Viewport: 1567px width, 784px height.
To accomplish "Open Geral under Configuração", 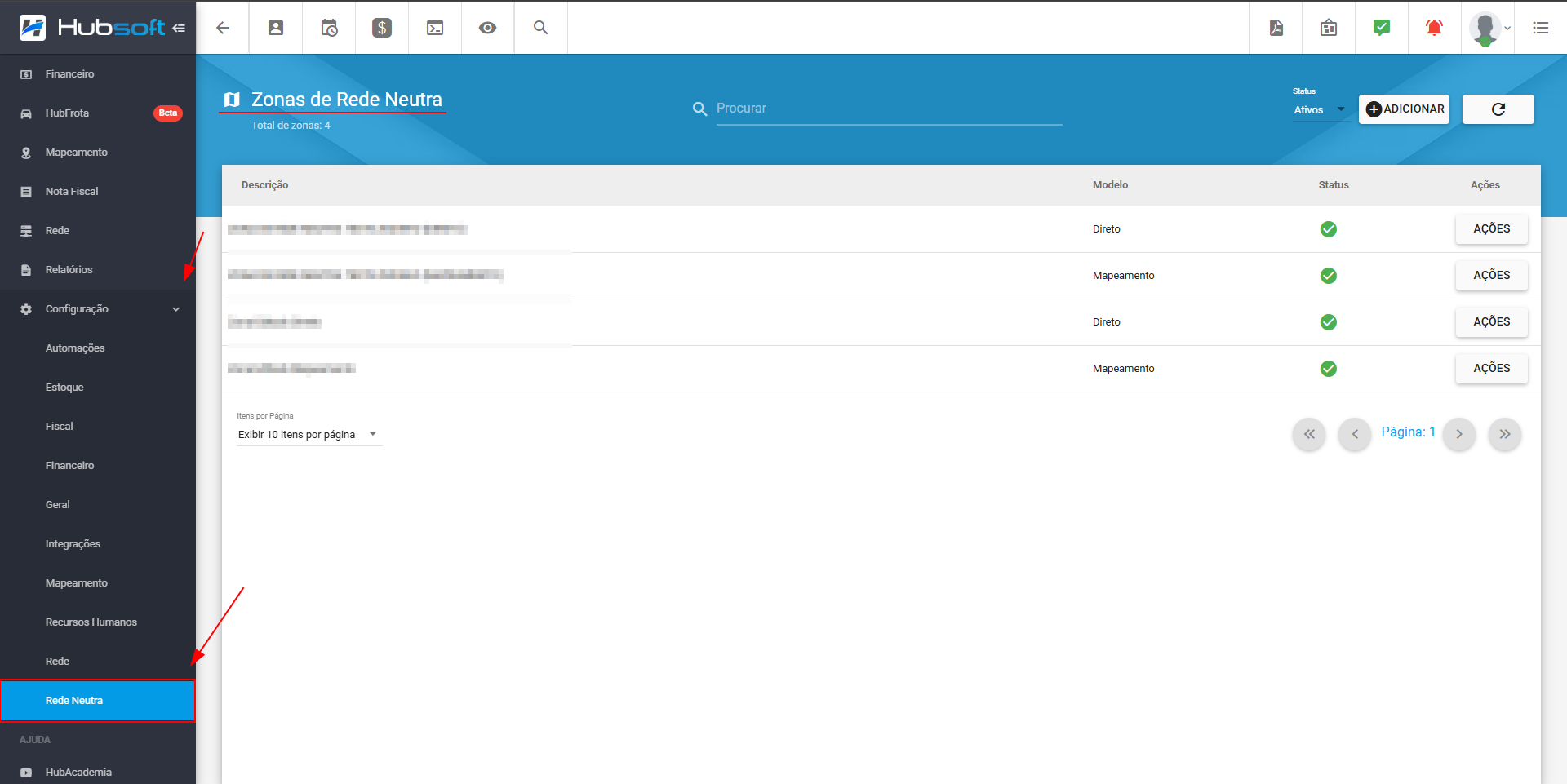I will [98, 505].
